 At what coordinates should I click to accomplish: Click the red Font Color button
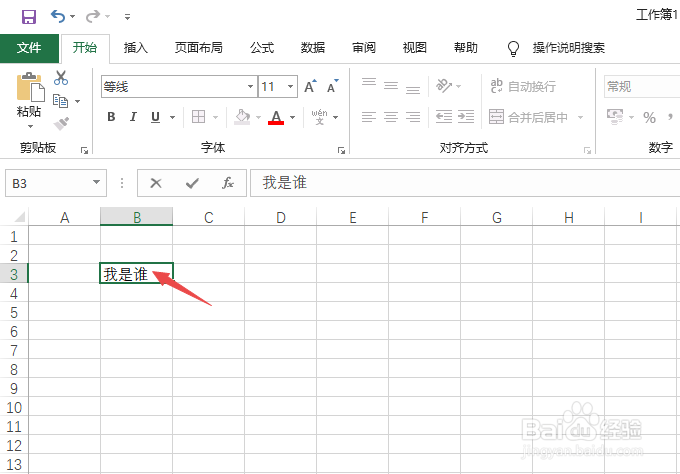coord(276,117)
